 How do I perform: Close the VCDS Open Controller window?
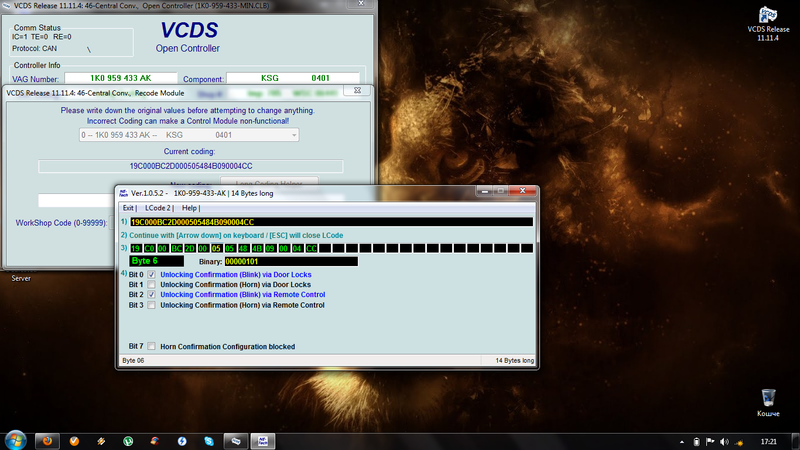tap(361, 4)
